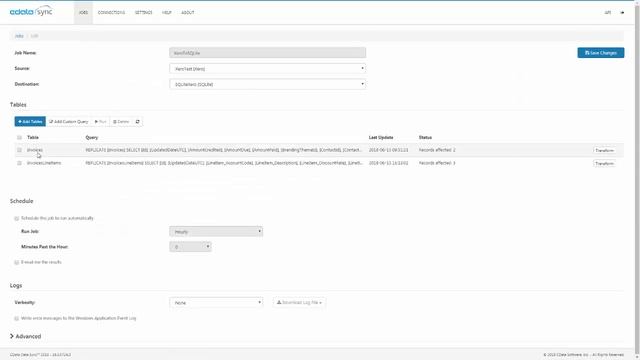Click the Table column header

tap(33, 138)
